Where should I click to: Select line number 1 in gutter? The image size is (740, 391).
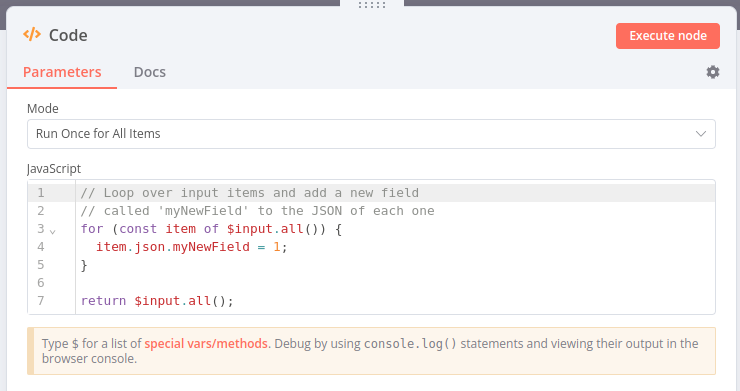coord(41,193)
